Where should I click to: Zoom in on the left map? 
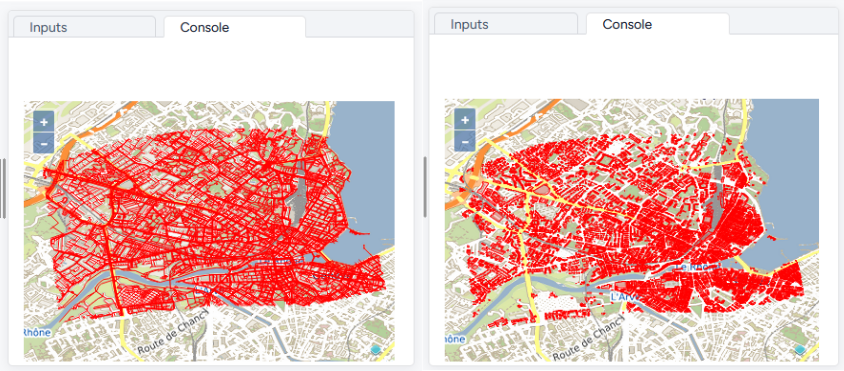[x=44, y=122]
